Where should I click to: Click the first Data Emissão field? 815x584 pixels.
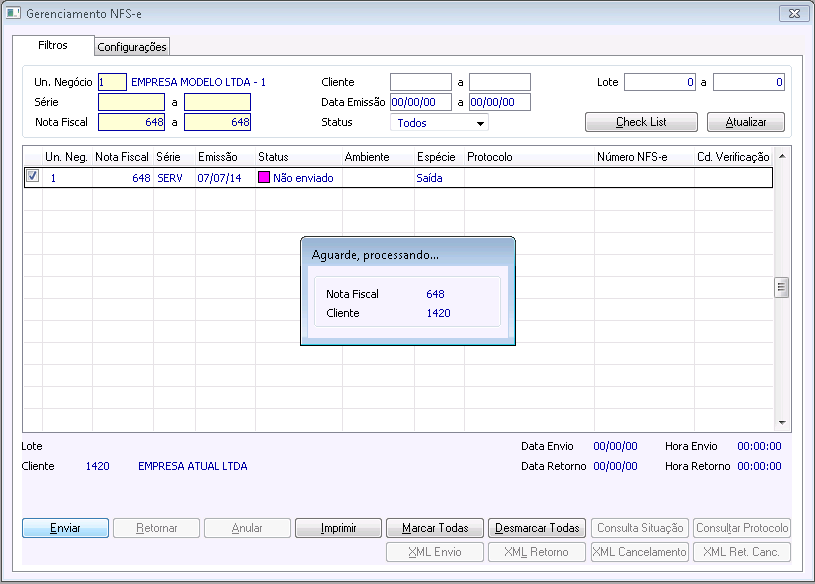pyautogui.click(x=421, y=102)
